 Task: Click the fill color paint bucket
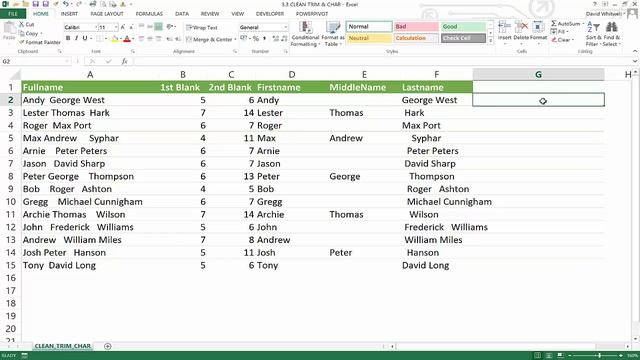[x=115, y=39]
